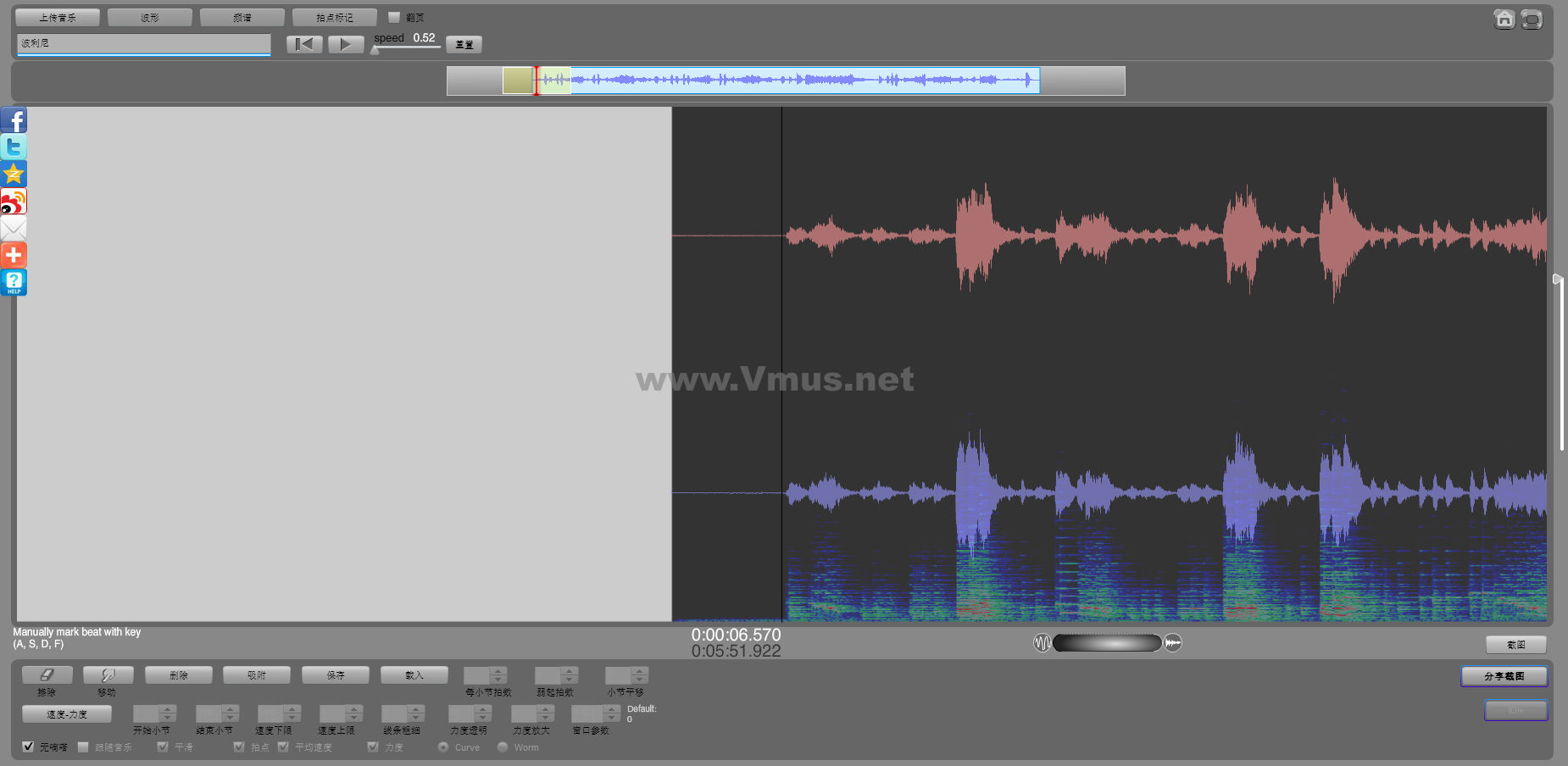The width and height of the screenshot is (1568, 766).
Task: Click the 速度-力度 button
Action: tap(67, 713)
